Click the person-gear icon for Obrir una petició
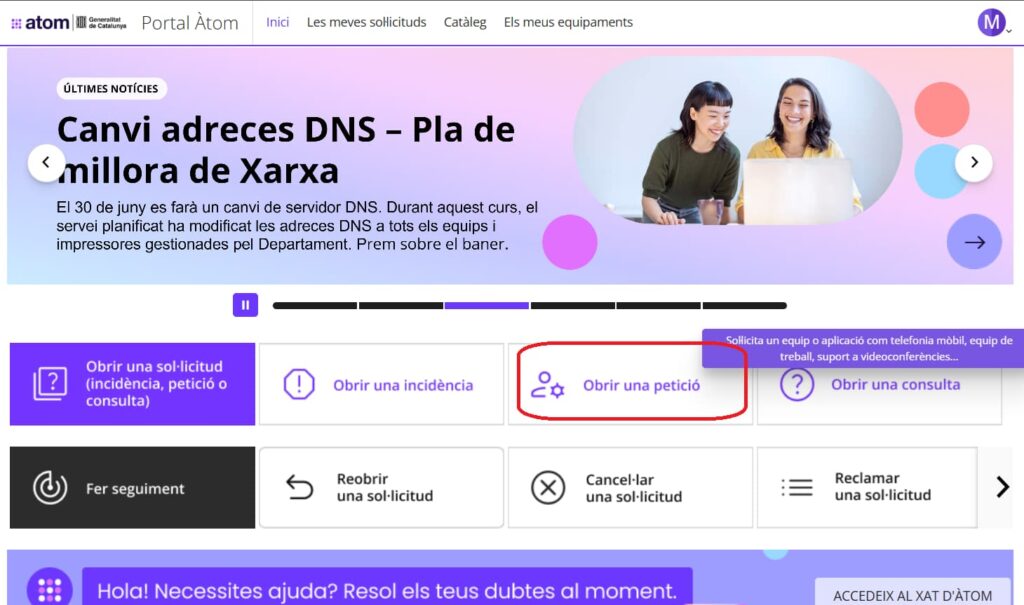Screen dimensions: 1024x605 coord(547,385)
